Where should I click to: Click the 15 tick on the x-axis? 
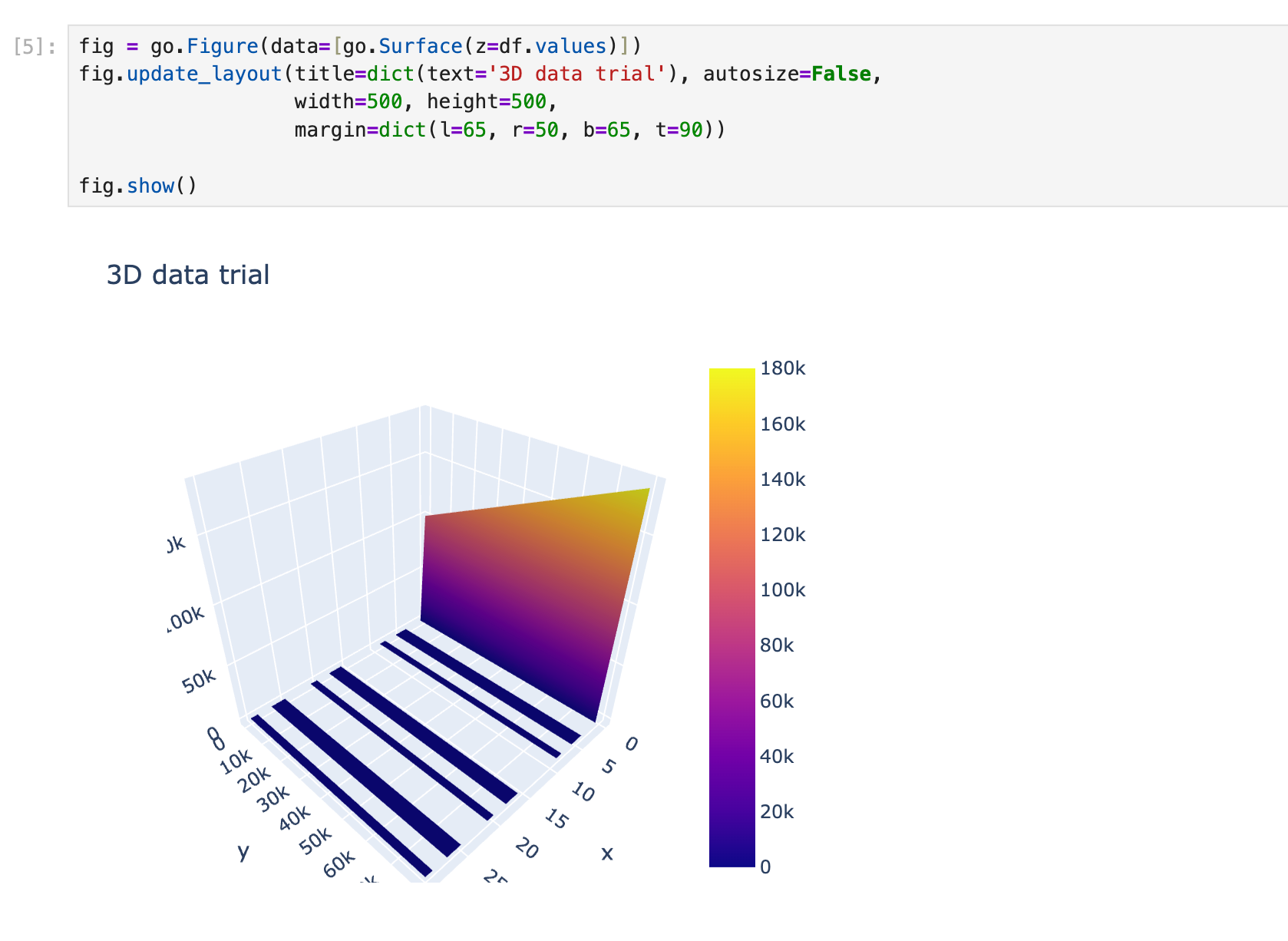click(x=556, y=820)
